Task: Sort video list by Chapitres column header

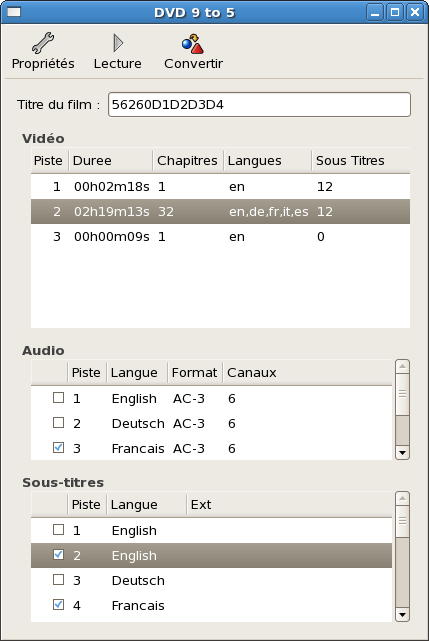Action: coord(188,161)
